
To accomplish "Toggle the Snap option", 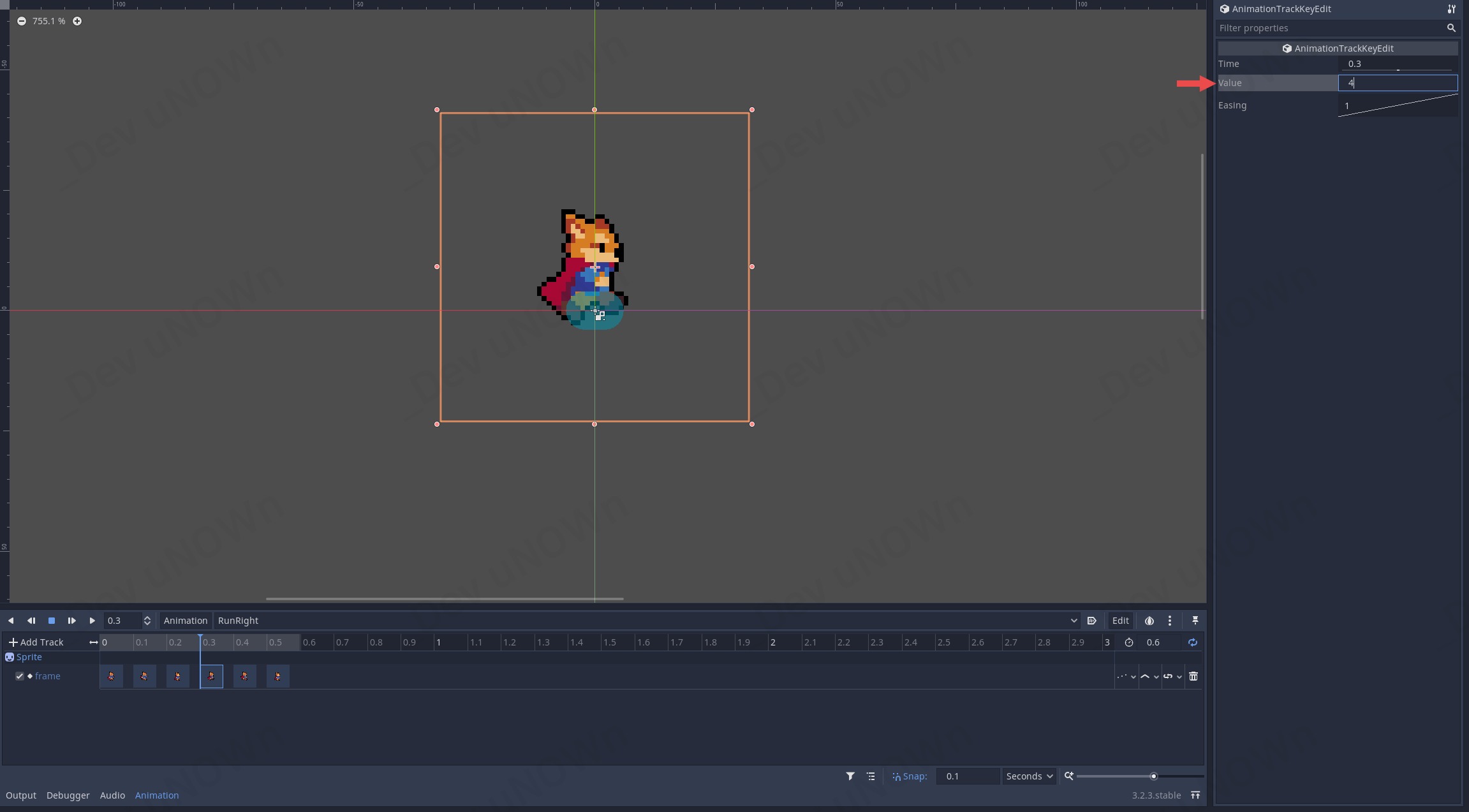I will point(910,776).
